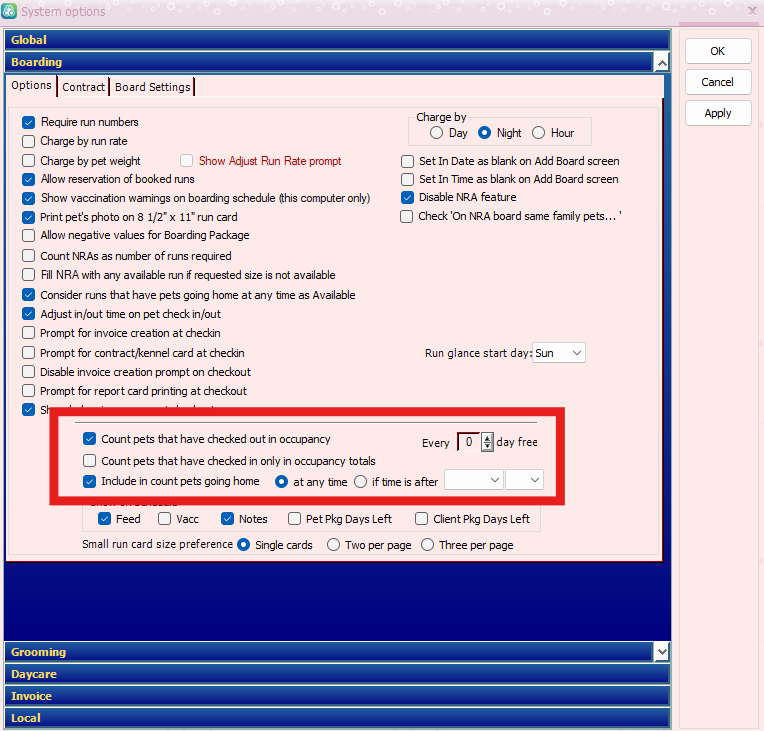This screenshot has height=731, width=764.
Task: Select 'at any time' radio button
Action: coord(282,482)
